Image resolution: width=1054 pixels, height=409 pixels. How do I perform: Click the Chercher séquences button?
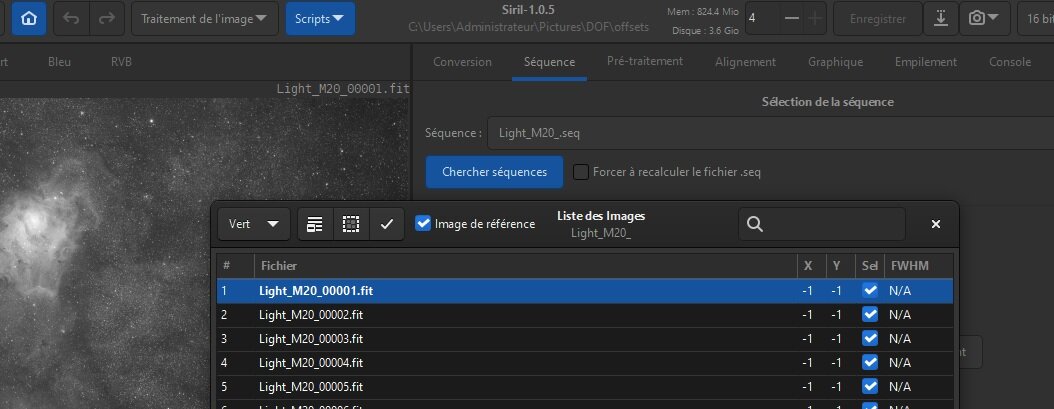494,172
